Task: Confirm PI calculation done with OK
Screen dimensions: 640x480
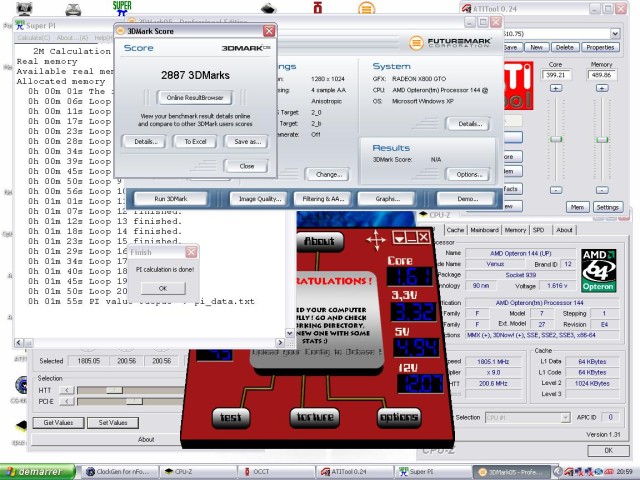Action: pos(163,288)
